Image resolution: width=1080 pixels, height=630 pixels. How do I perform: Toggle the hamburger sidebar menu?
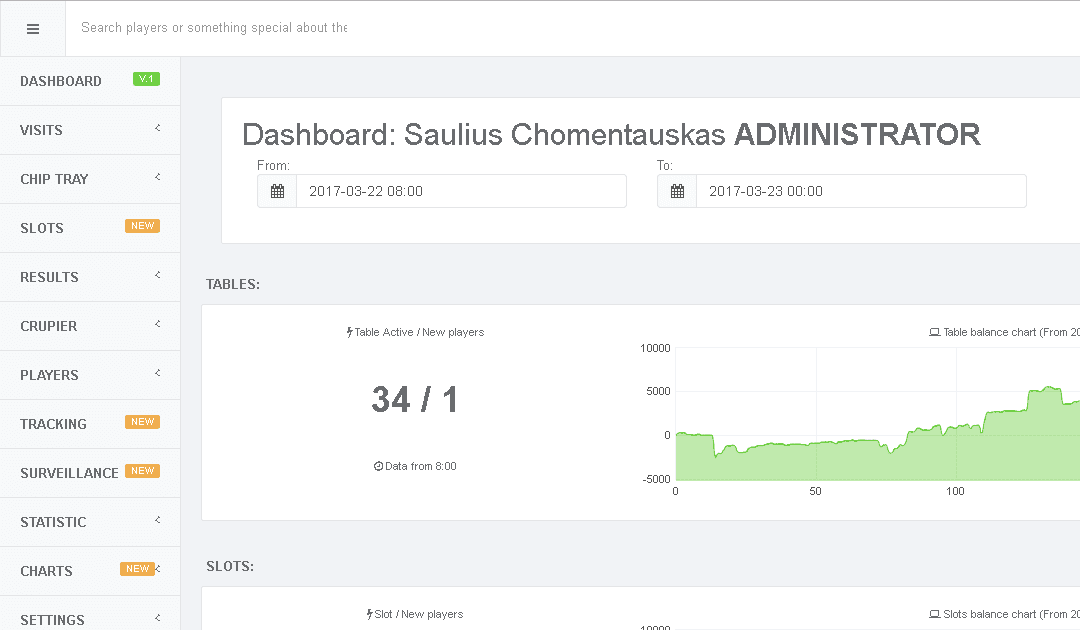point(32,29)
